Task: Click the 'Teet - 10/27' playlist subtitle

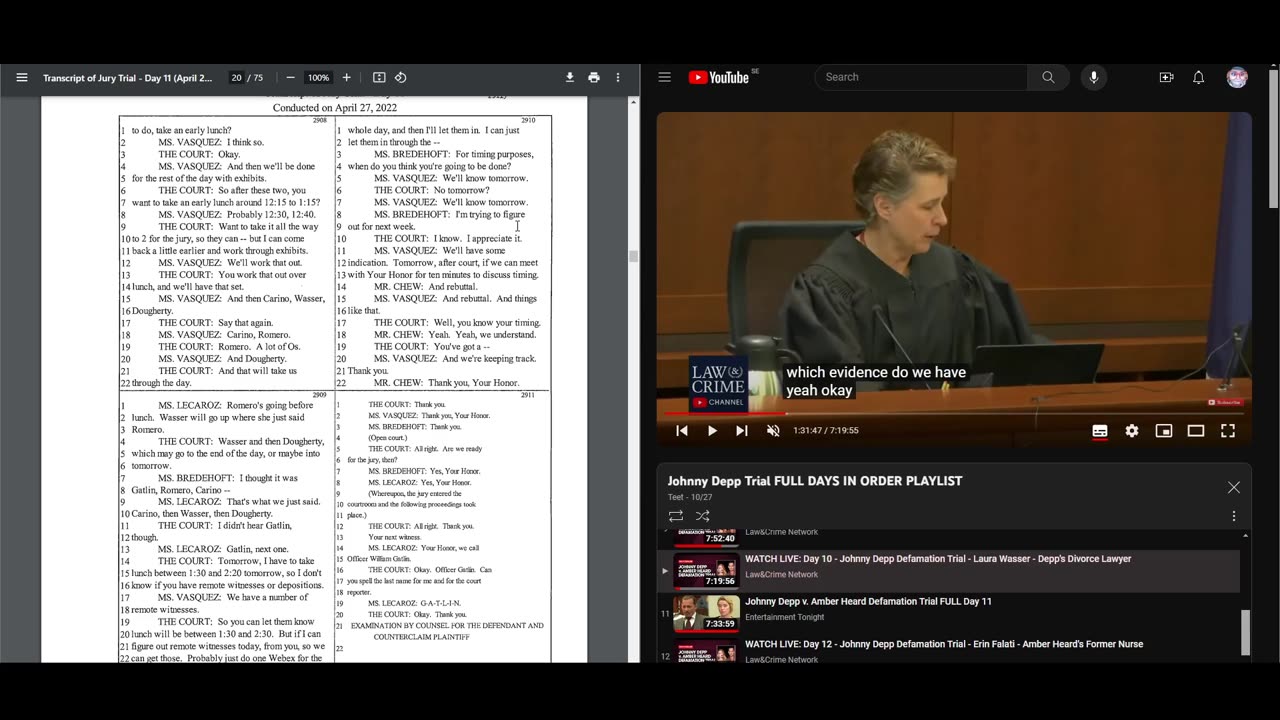Action: click(x=690, y=497)
